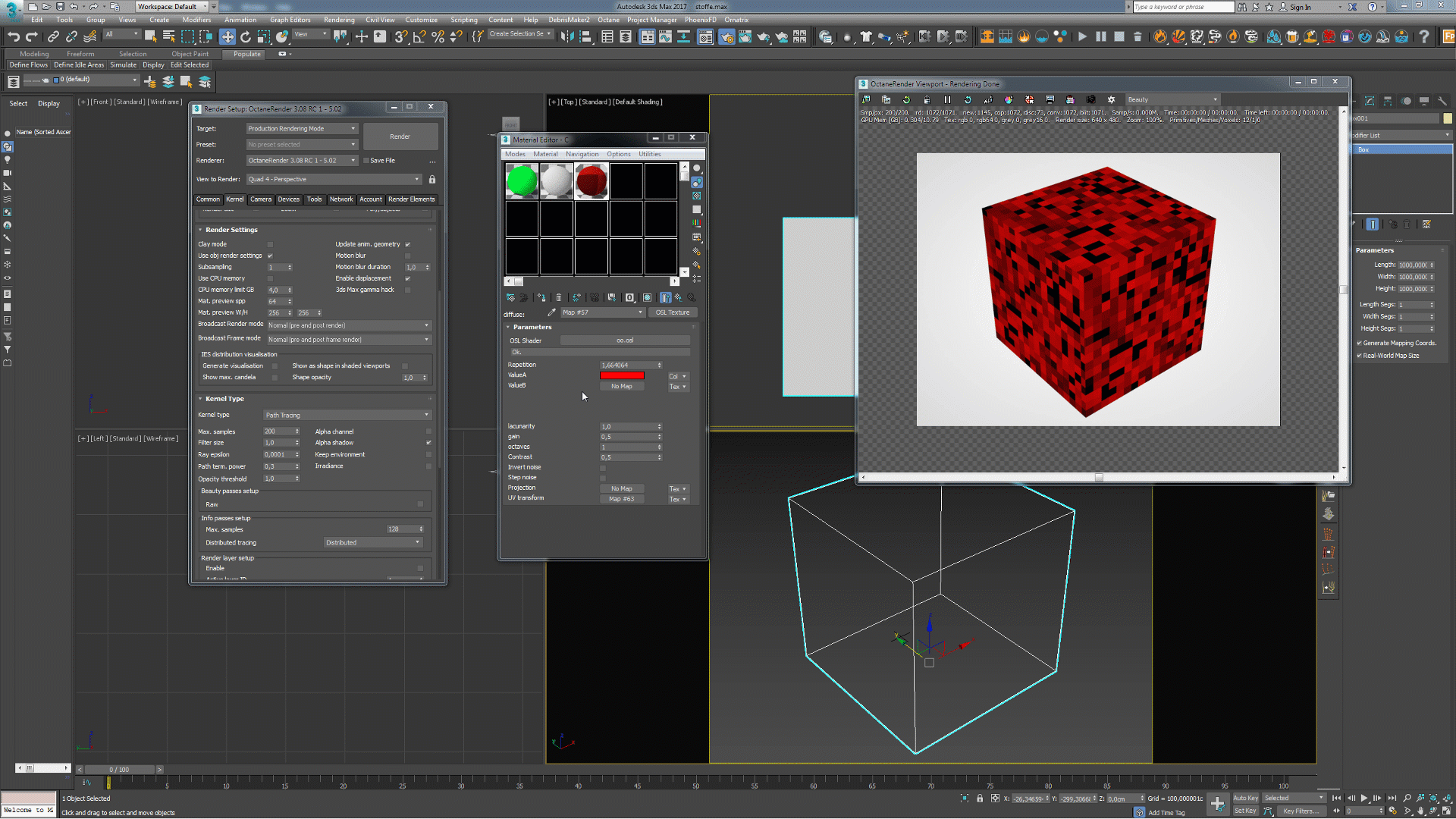Image resolution: width=1456 pixels, height=819 pixels.
Task: Click the OSL Texture button
Action: (673, 312)
